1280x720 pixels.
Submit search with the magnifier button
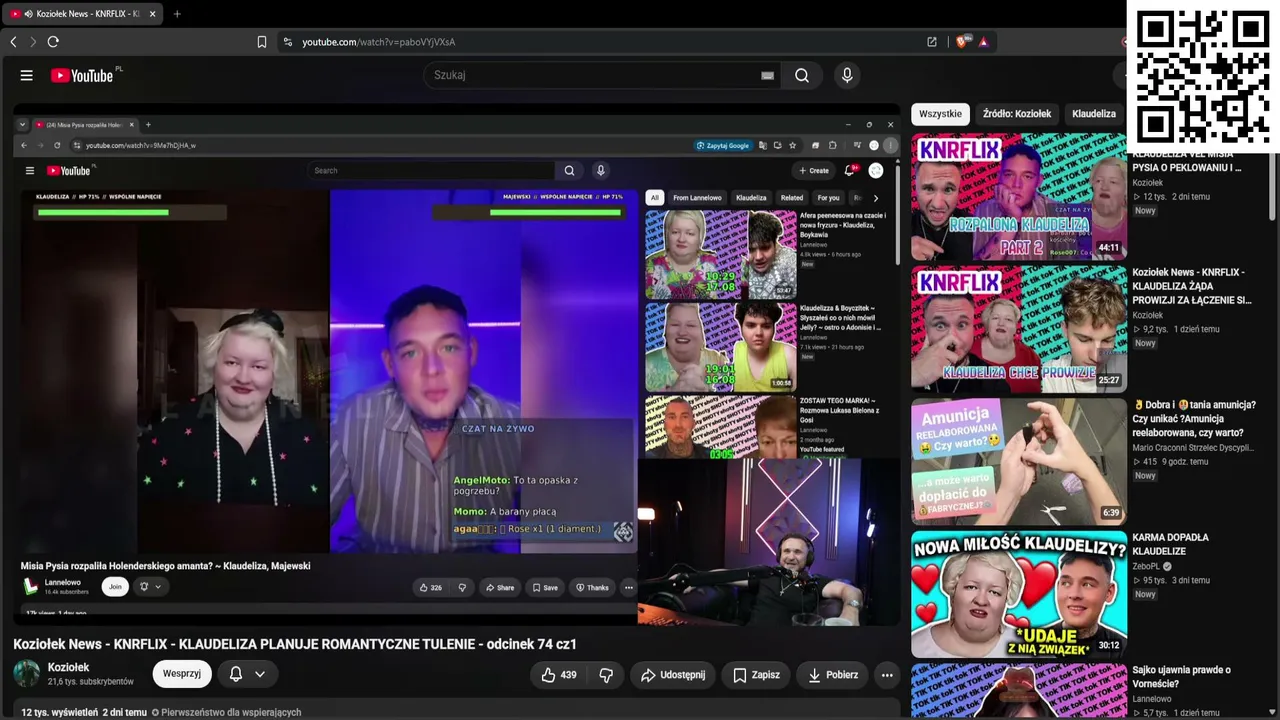[802, 75]
